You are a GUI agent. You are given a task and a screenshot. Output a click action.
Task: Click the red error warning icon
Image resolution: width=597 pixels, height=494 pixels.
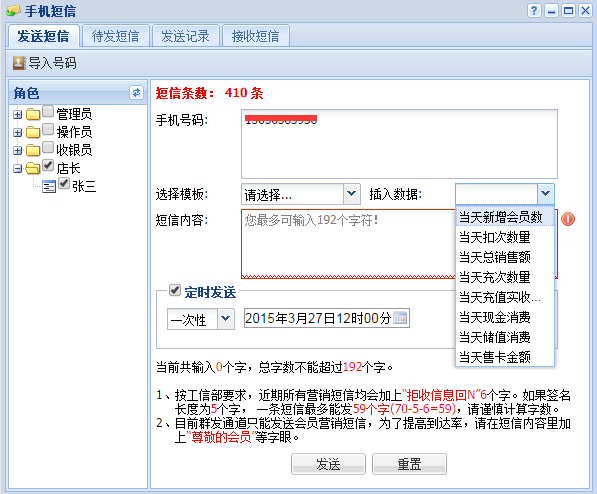tap(568, 219)
